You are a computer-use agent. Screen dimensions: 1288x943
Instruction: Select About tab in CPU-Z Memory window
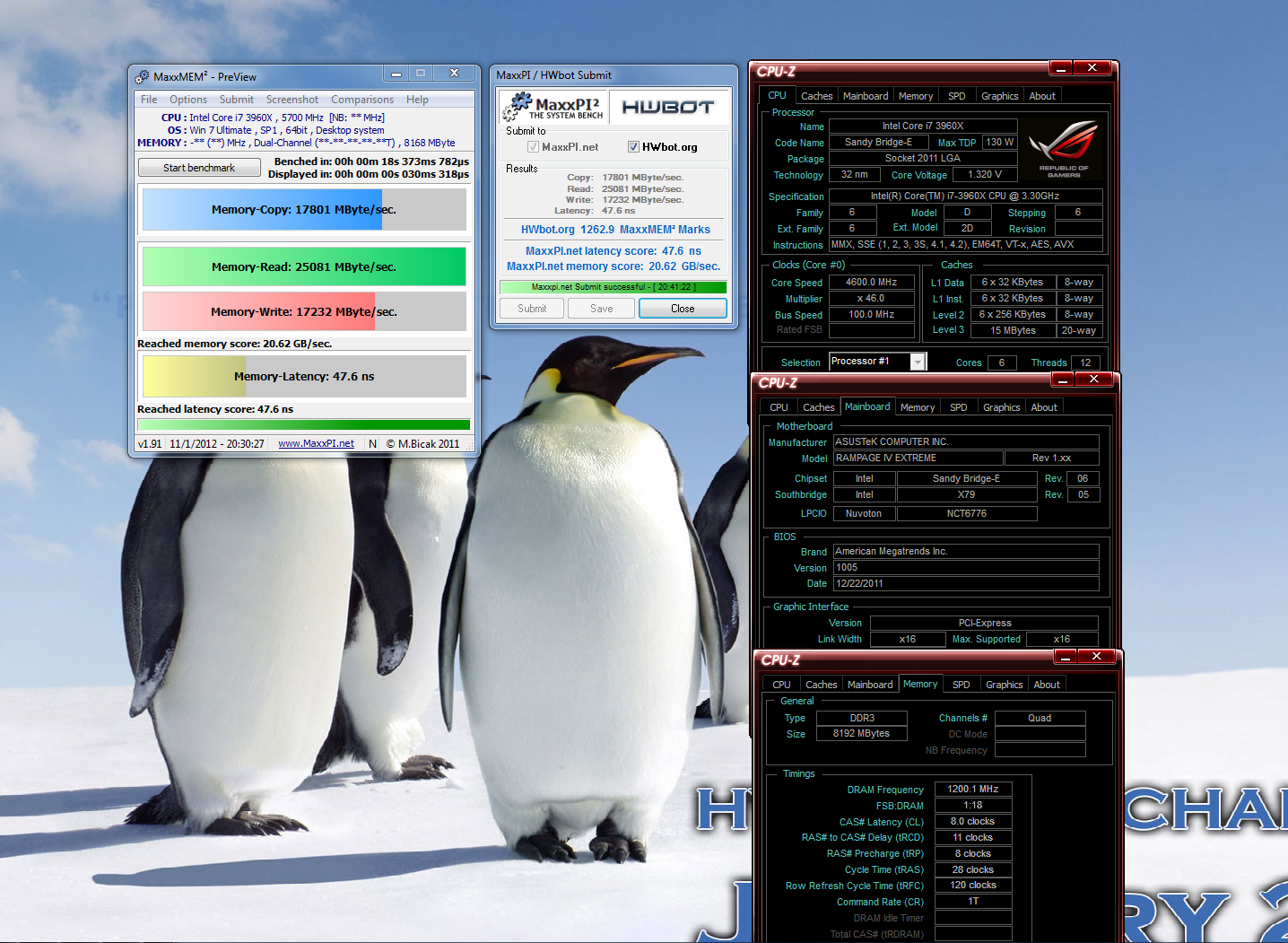tap(1047, 685)
